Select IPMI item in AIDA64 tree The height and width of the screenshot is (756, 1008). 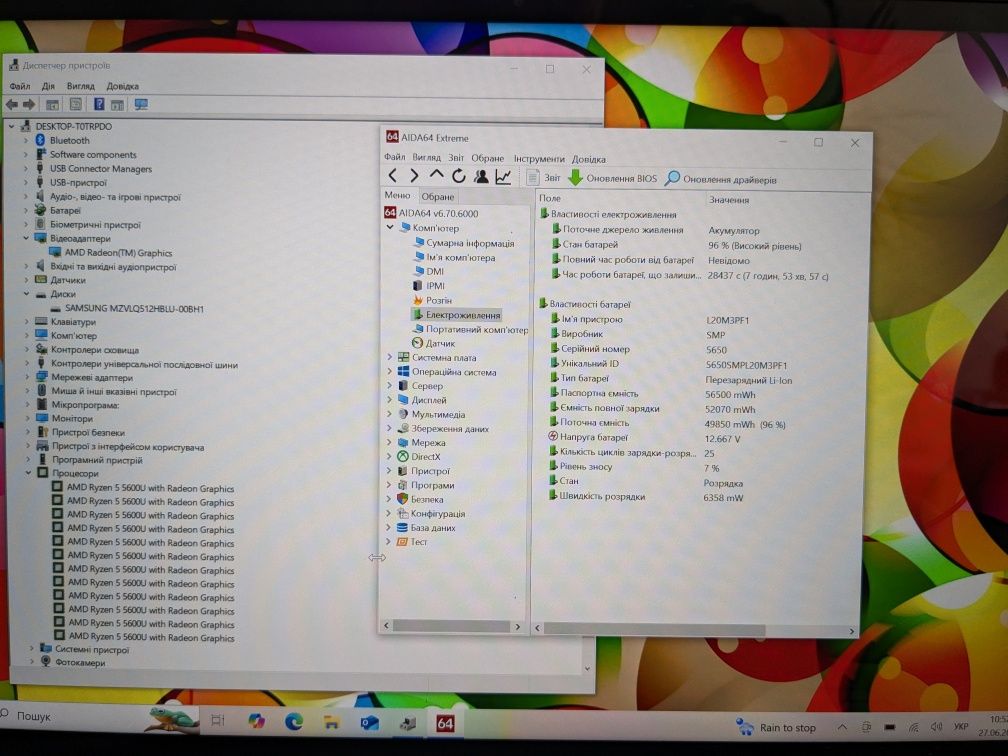(x=429, y=285)
